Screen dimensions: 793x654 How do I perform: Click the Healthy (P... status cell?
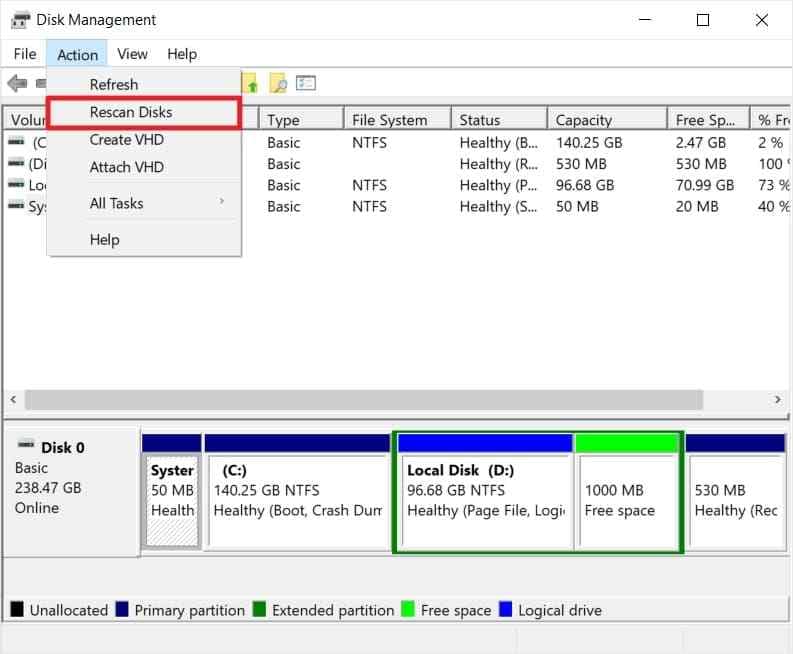pos(499,185)
